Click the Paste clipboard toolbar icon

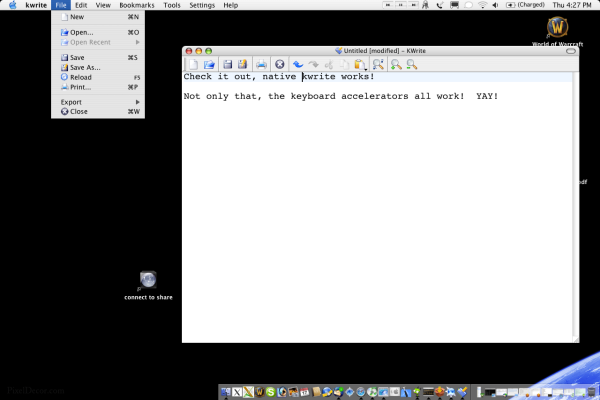359,64
